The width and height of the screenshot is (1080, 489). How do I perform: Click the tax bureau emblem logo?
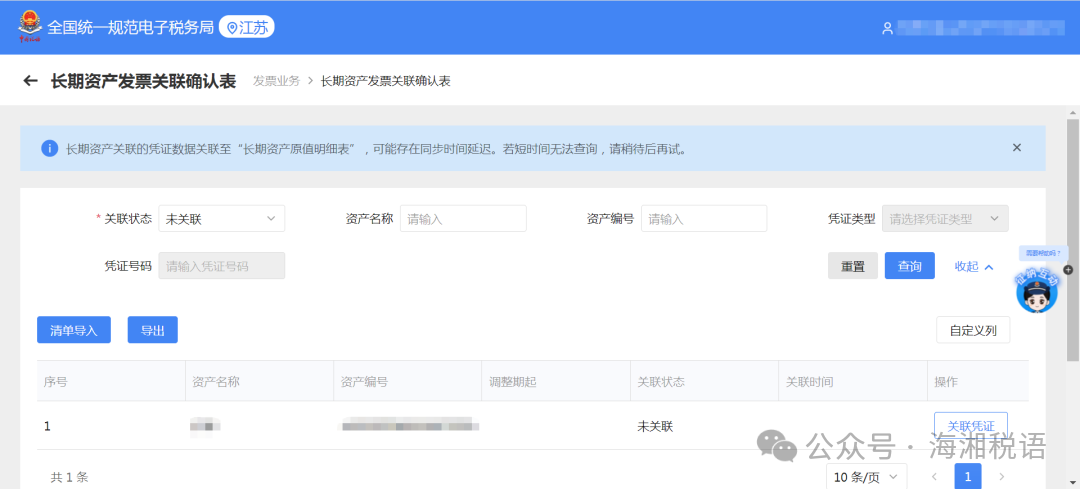[x=29, y=27]
